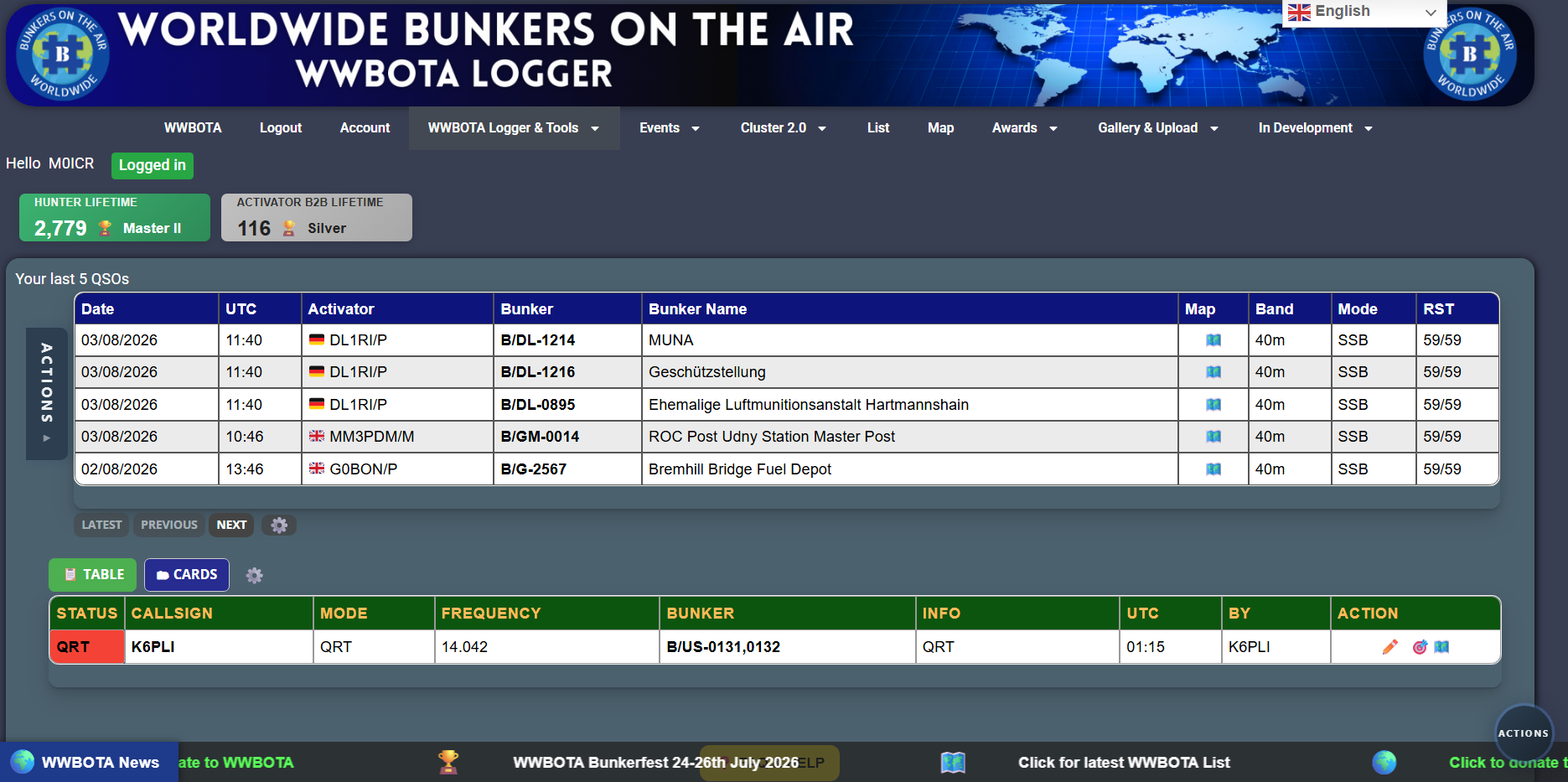This screenshot has width=1568, height=782.
Task: Open QSO list settings gear beside NEXT
Action: (279, 525)
